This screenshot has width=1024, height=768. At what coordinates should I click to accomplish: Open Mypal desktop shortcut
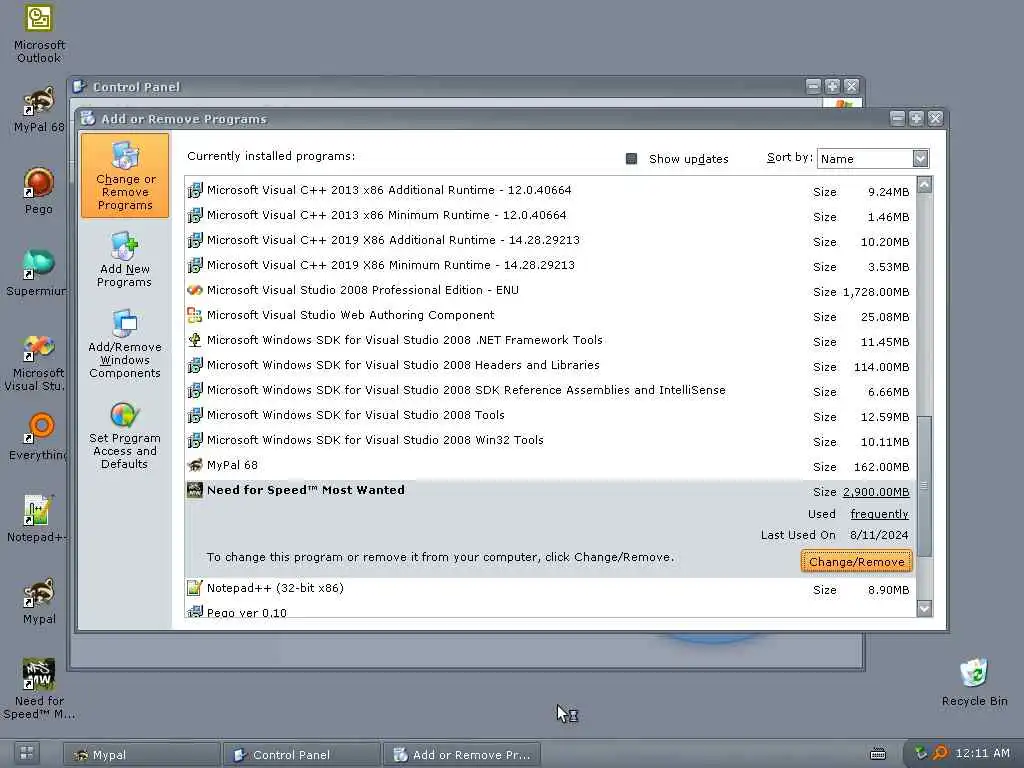[39, 601]
